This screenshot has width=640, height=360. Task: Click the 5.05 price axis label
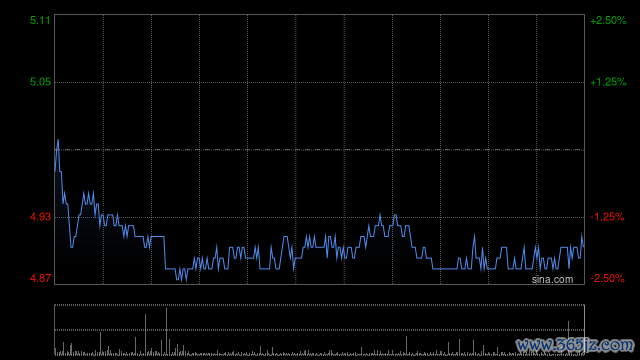(x=40, y=82)
